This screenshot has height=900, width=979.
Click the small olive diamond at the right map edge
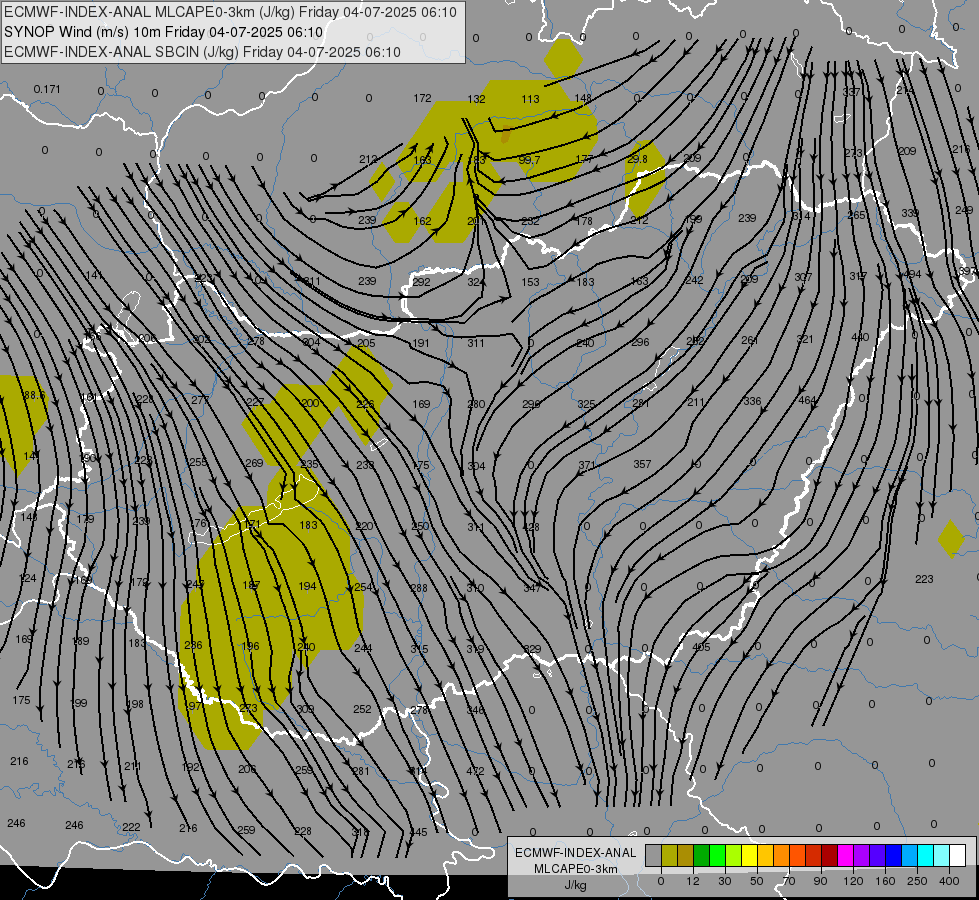pos(951,539)
